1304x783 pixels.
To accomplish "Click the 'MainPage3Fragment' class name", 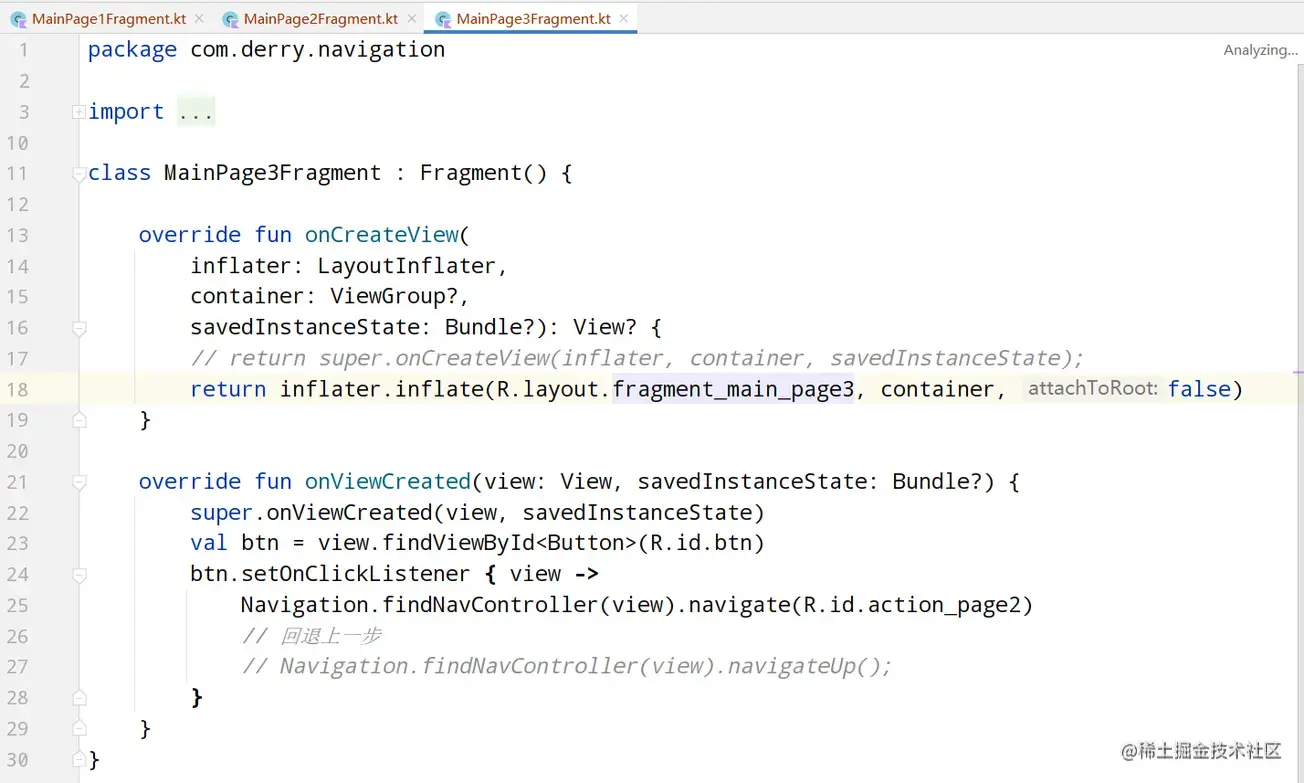I will (273, 173).
